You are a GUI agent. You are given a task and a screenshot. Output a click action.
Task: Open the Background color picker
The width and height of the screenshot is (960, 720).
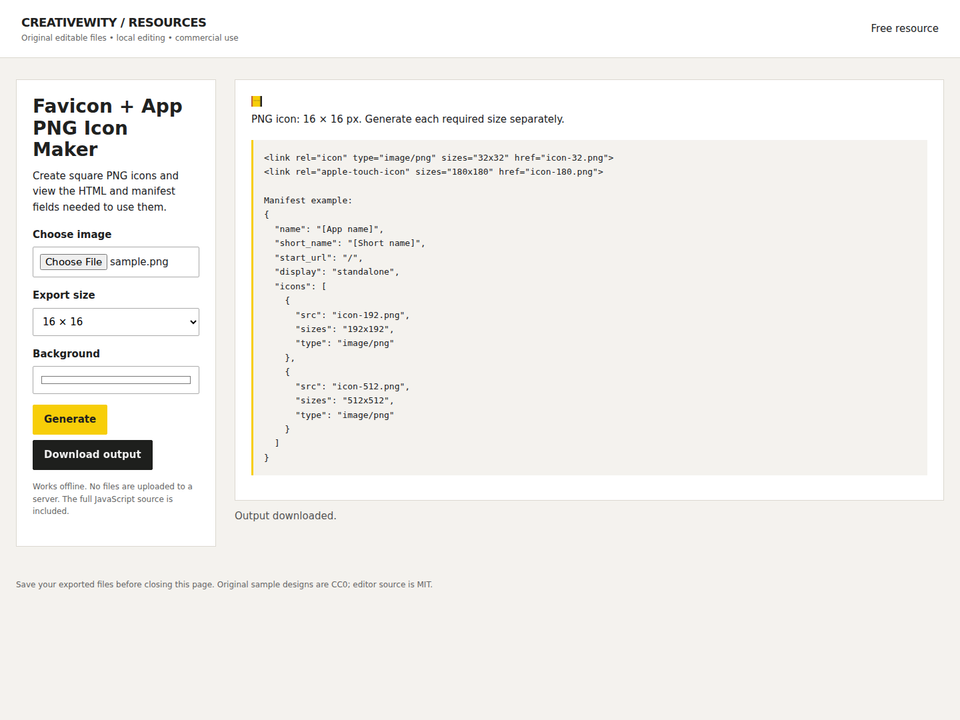click(116, 380)
